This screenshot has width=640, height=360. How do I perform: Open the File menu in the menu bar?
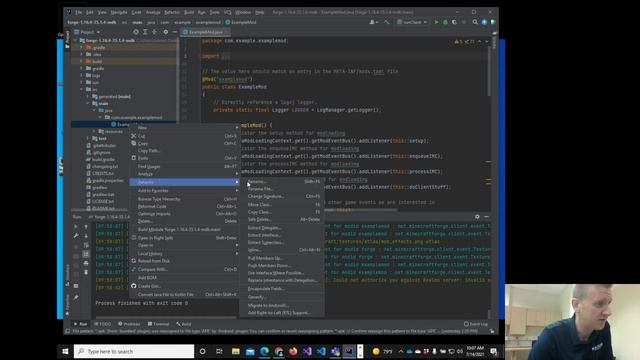click(78, 12)
